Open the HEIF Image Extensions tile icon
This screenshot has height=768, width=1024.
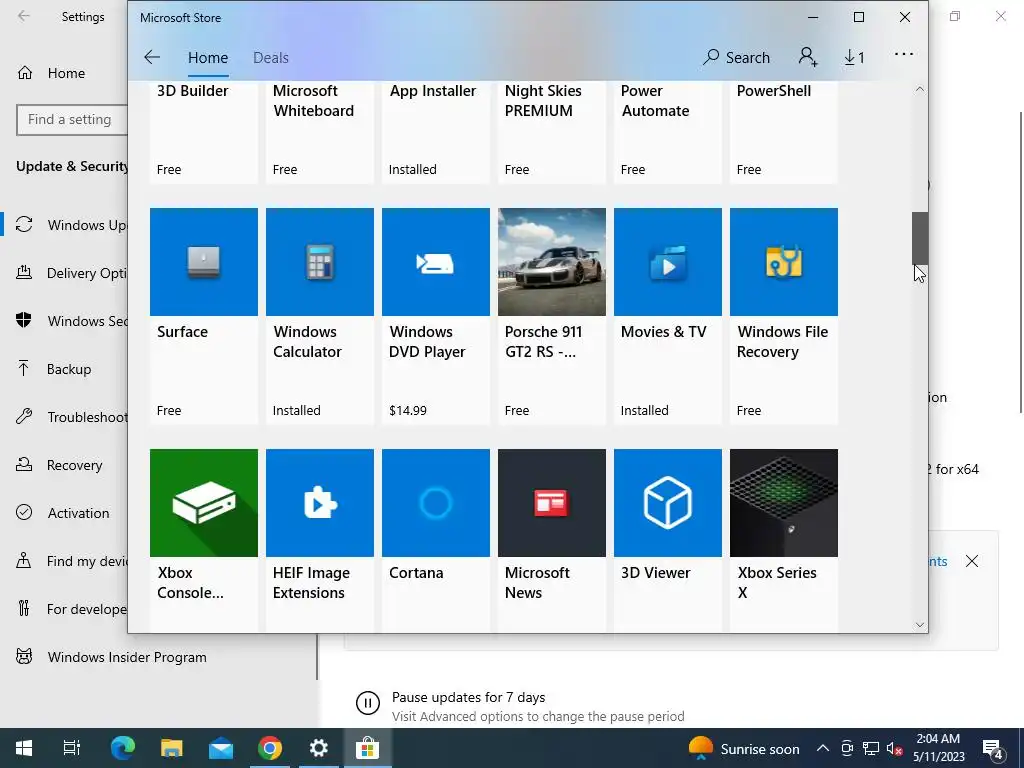point(320,503)
